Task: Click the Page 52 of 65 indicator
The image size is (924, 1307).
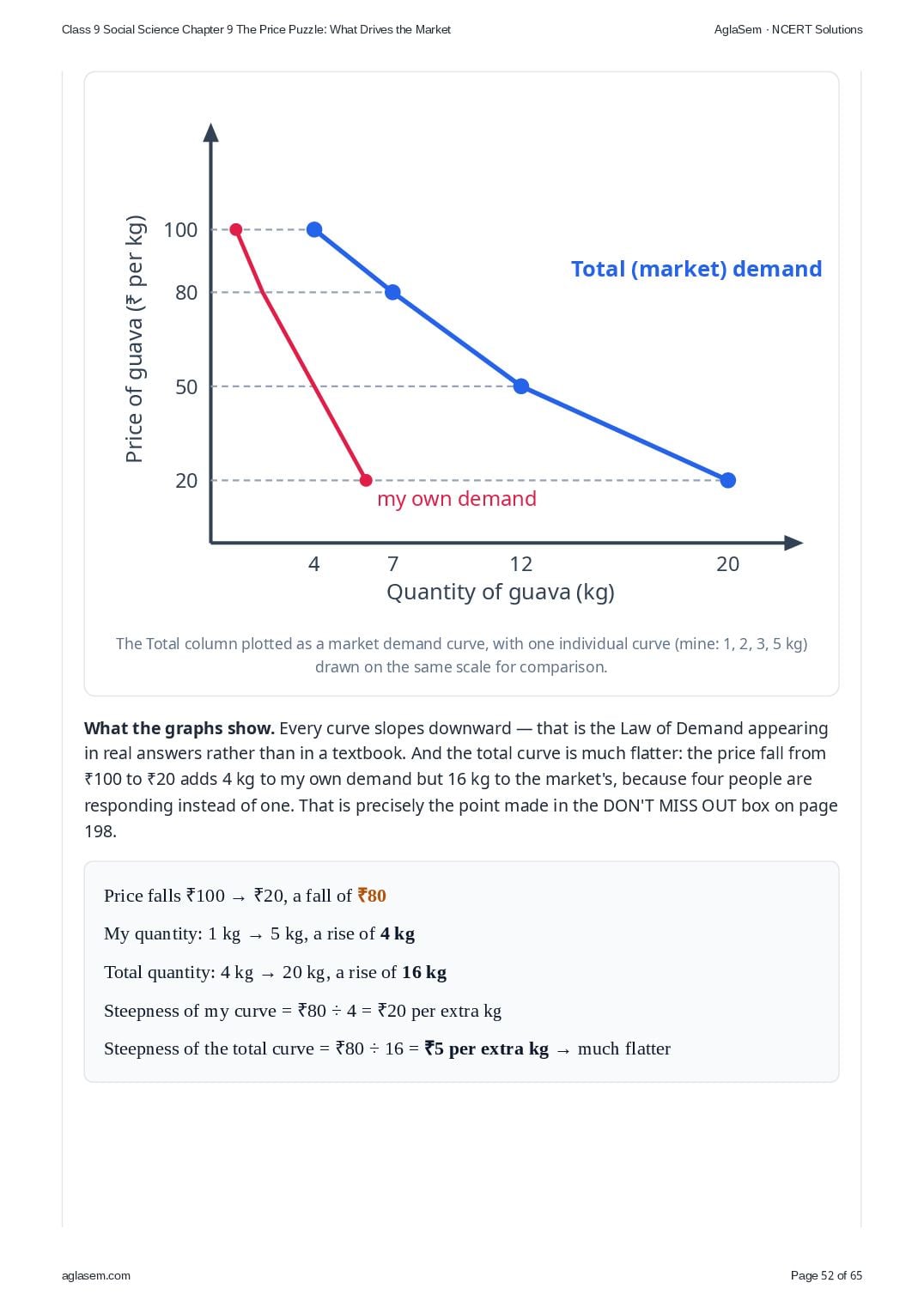Action: click(826, 1275)
